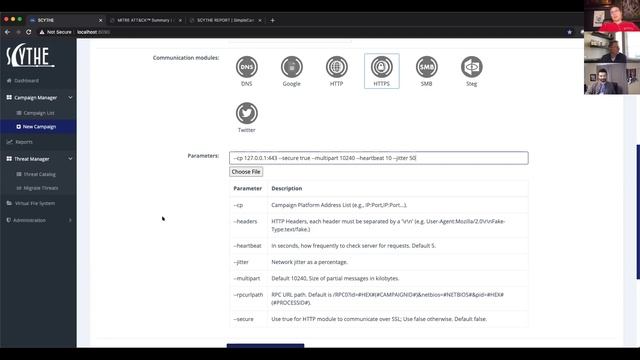Bookmark this page with star icon

(x=569, y=32)
